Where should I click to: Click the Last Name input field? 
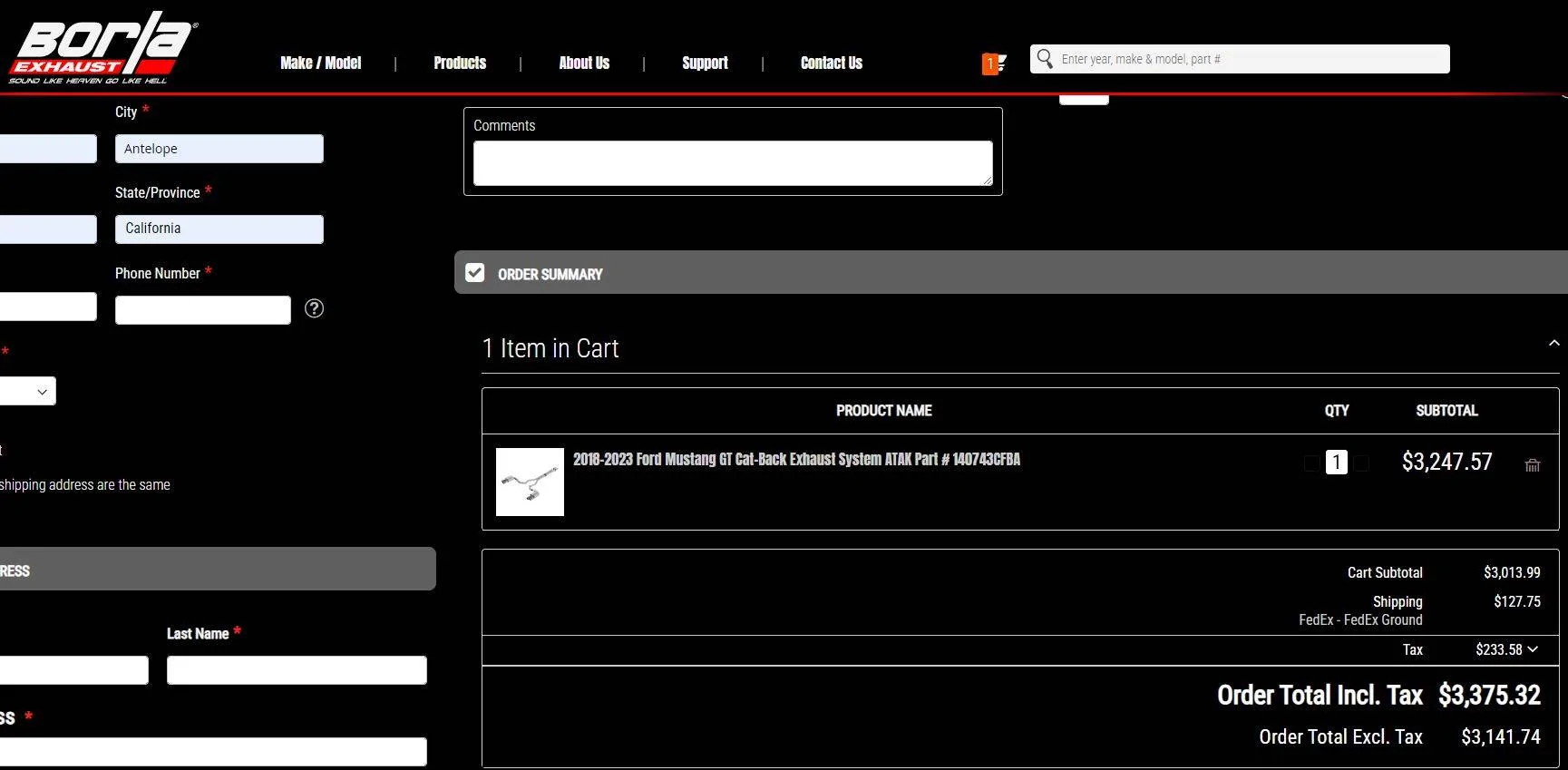point(297,670)
